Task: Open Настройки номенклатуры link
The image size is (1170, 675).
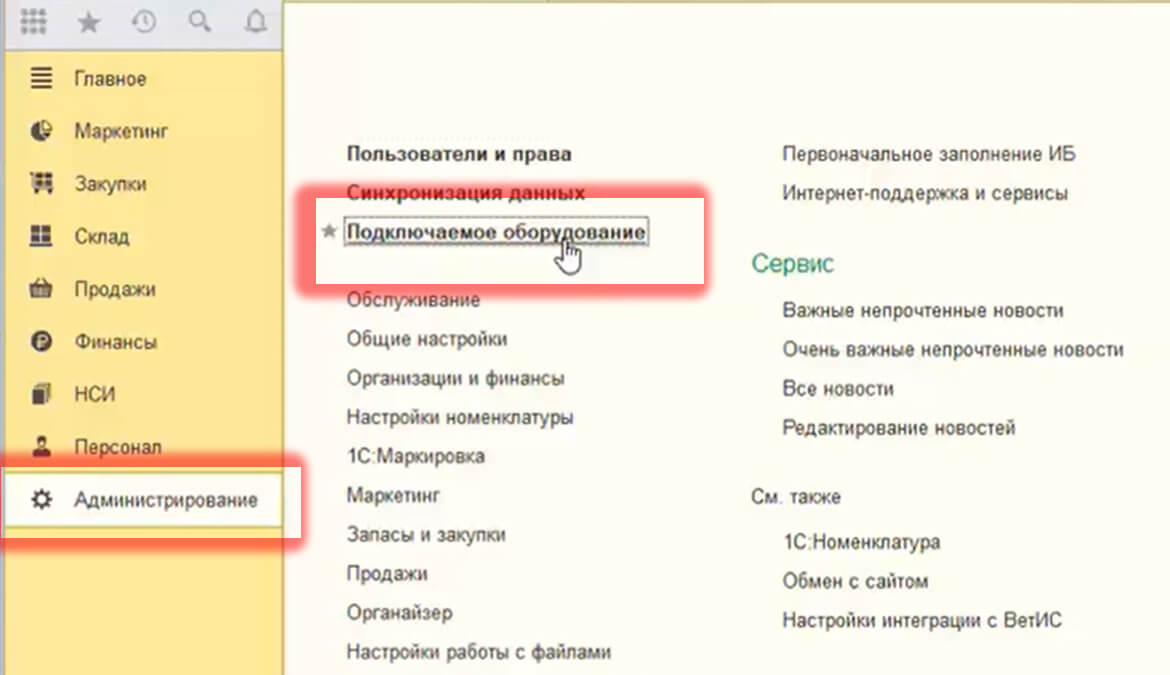Action: [460, 417]
